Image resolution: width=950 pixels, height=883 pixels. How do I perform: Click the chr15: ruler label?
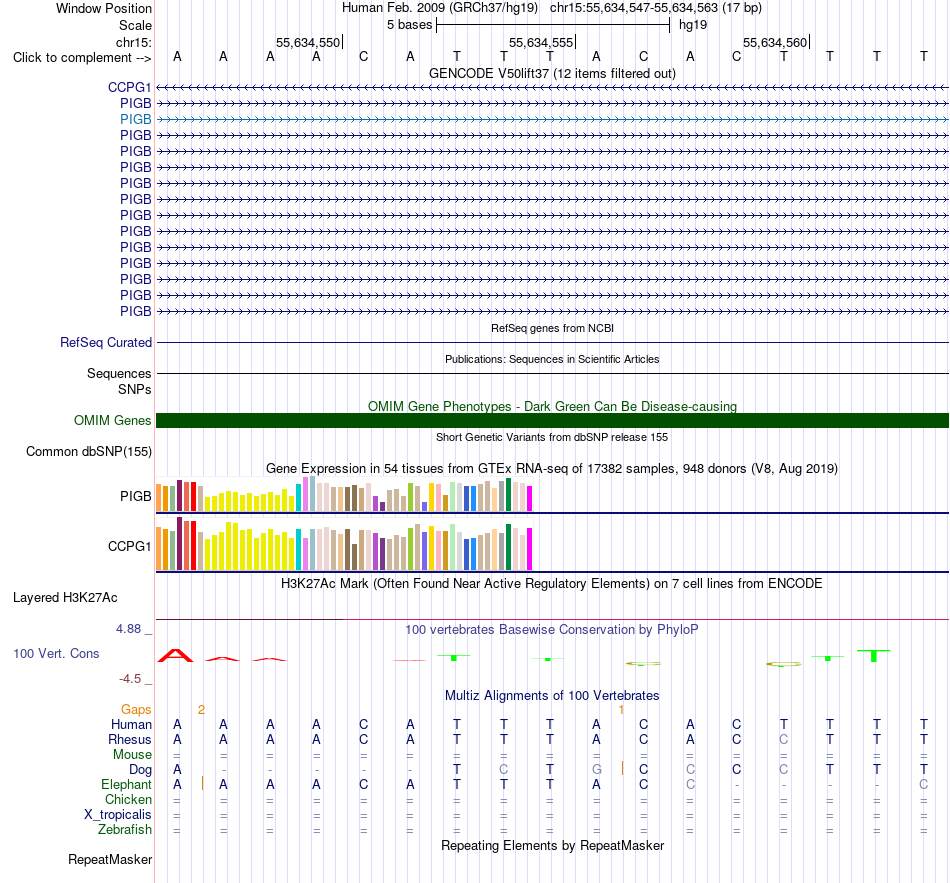click(x=133, y=42)
